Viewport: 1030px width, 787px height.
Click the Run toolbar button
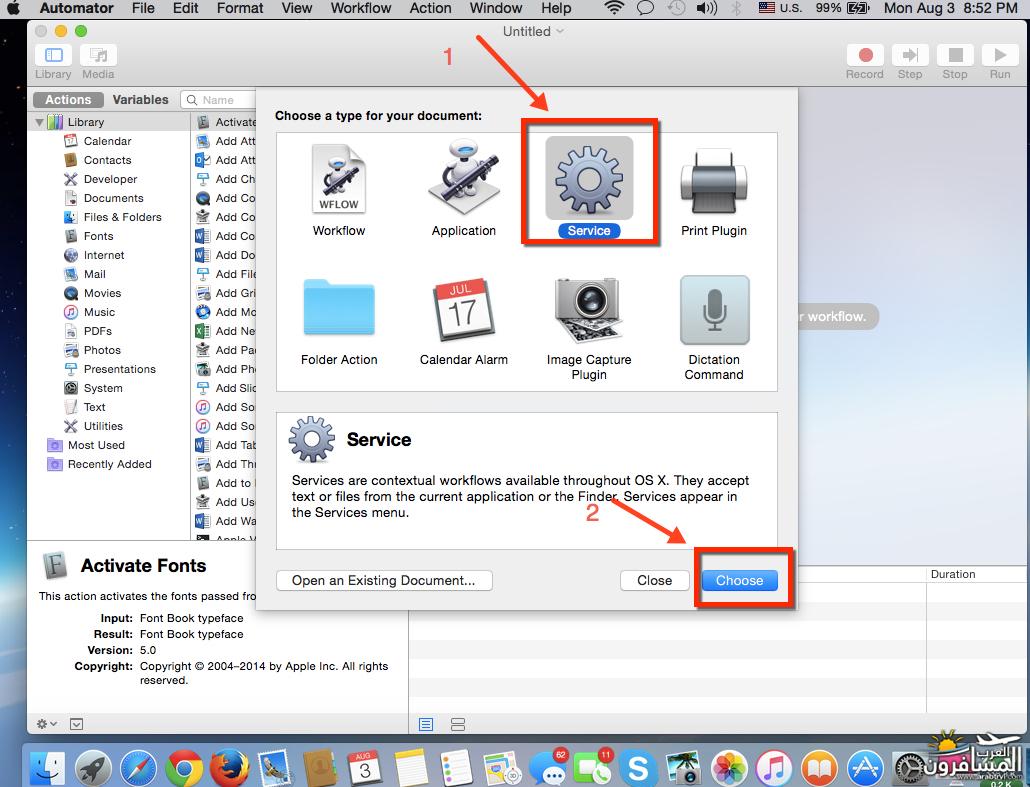1000,55
